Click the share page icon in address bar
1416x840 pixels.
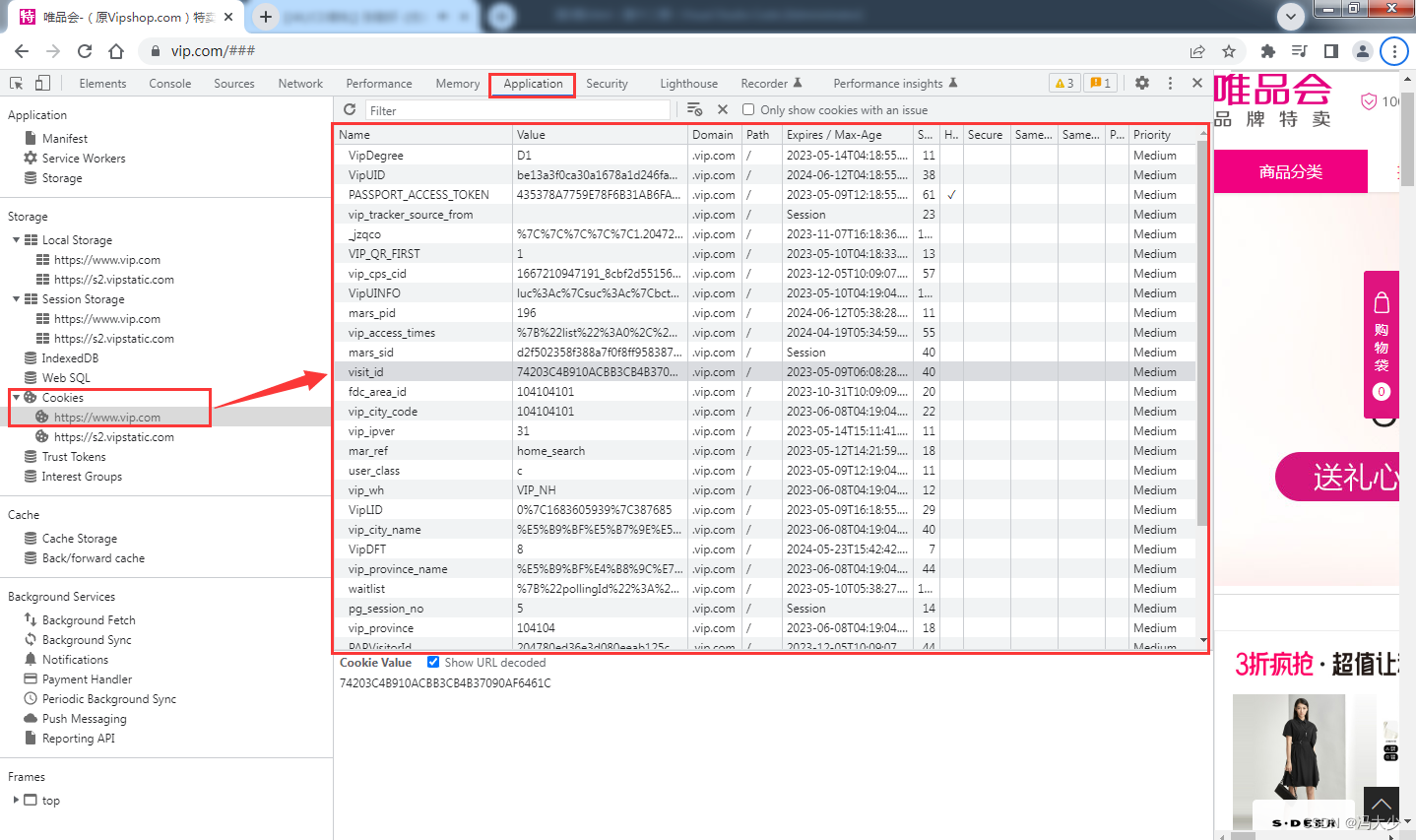1197,51
